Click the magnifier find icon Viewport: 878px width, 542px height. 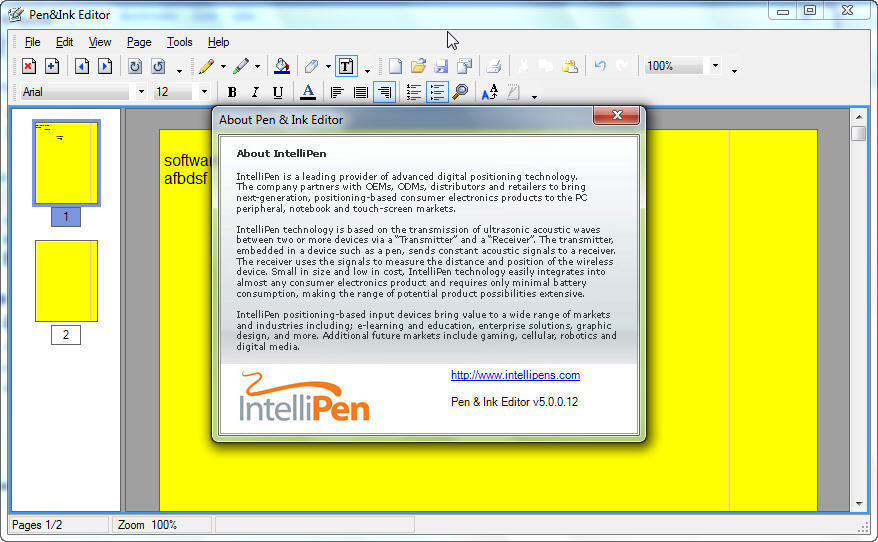[460, 92]
